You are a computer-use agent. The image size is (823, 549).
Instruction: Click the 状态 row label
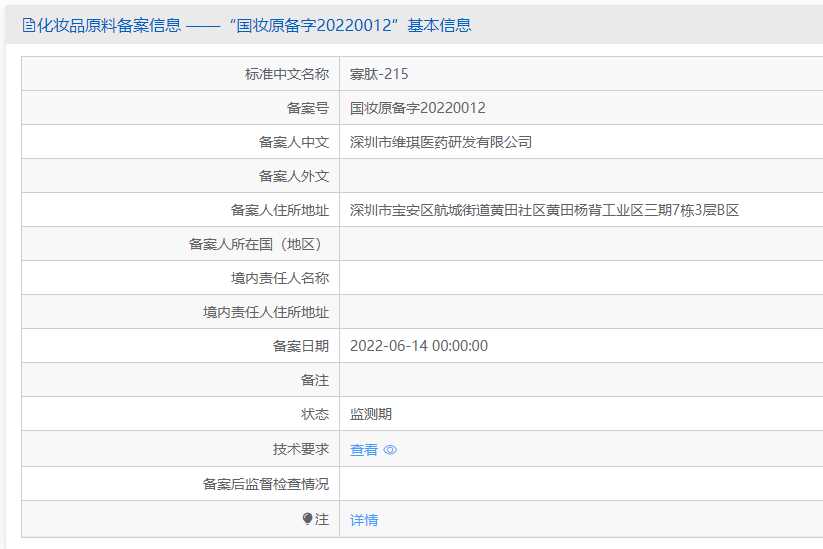315,414
